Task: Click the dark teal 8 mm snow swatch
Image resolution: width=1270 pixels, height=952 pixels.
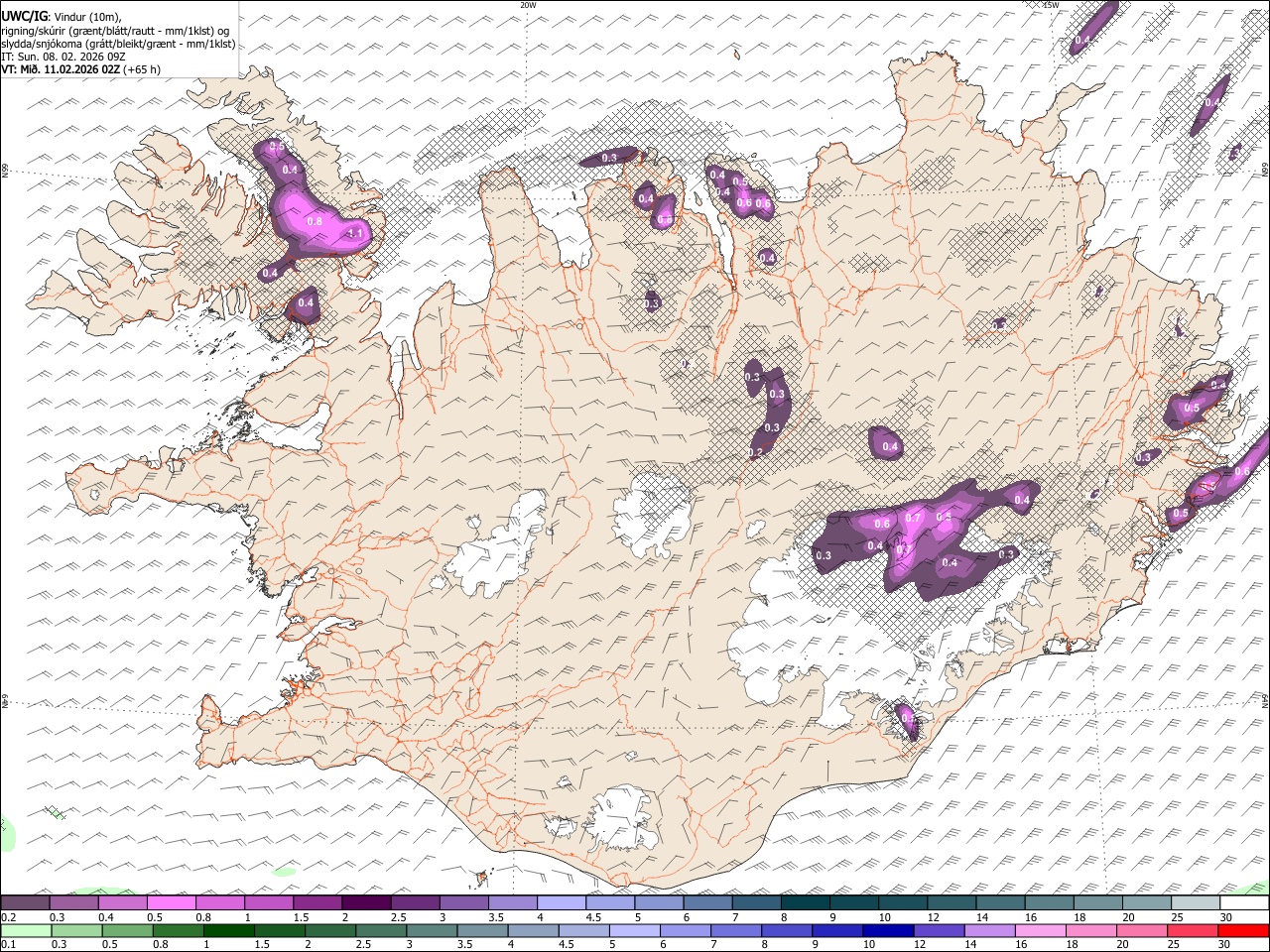Action: 805,903
